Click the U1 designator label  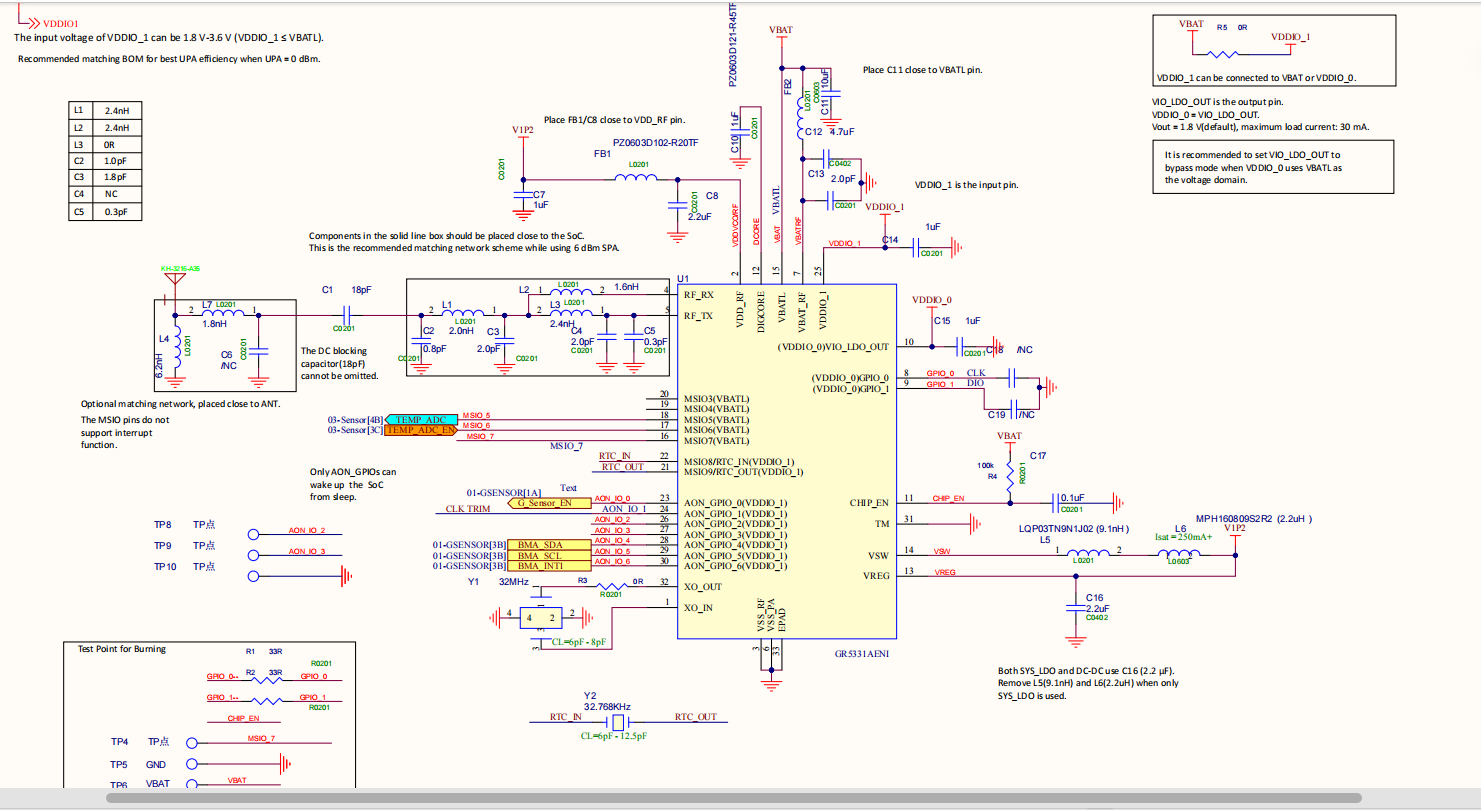point(683,278)
